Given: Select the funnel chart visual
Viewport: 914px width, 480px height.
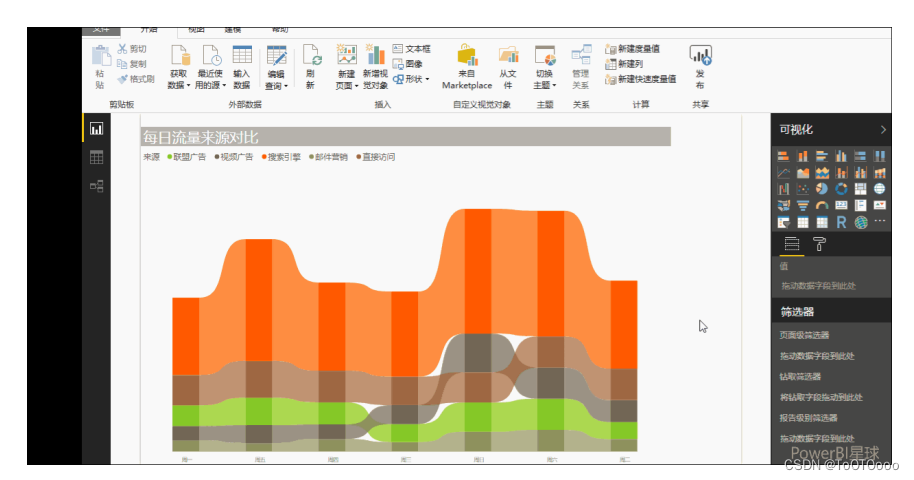Looking at the screenshot, I should pos(803,205).
